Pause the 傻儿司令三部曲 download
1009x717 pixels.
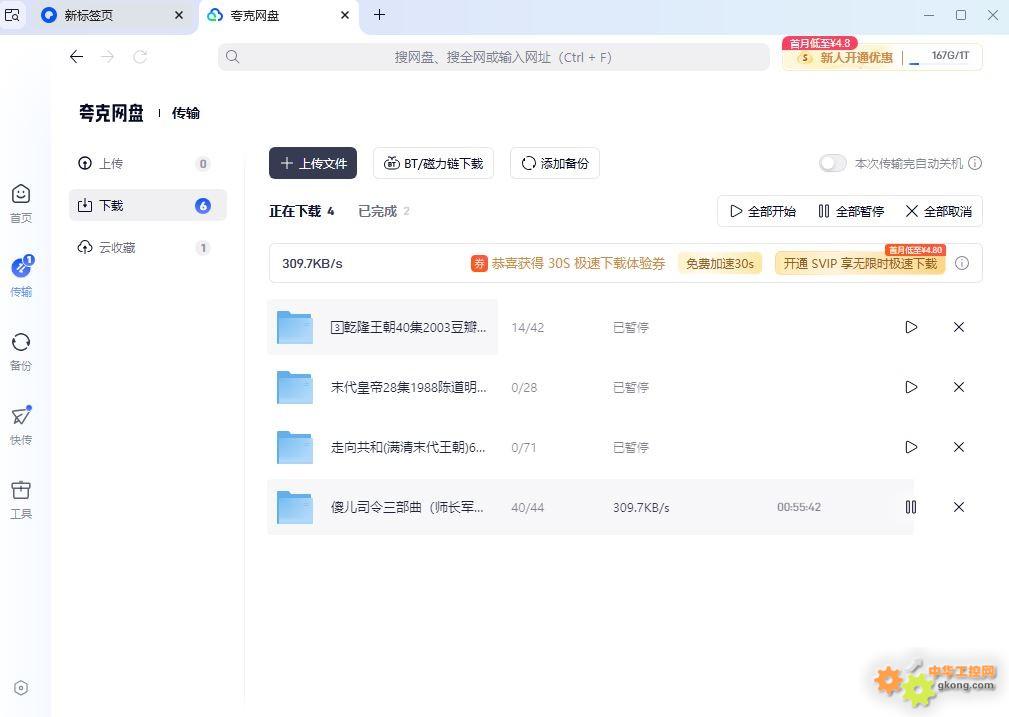click(x=910, y=507)
